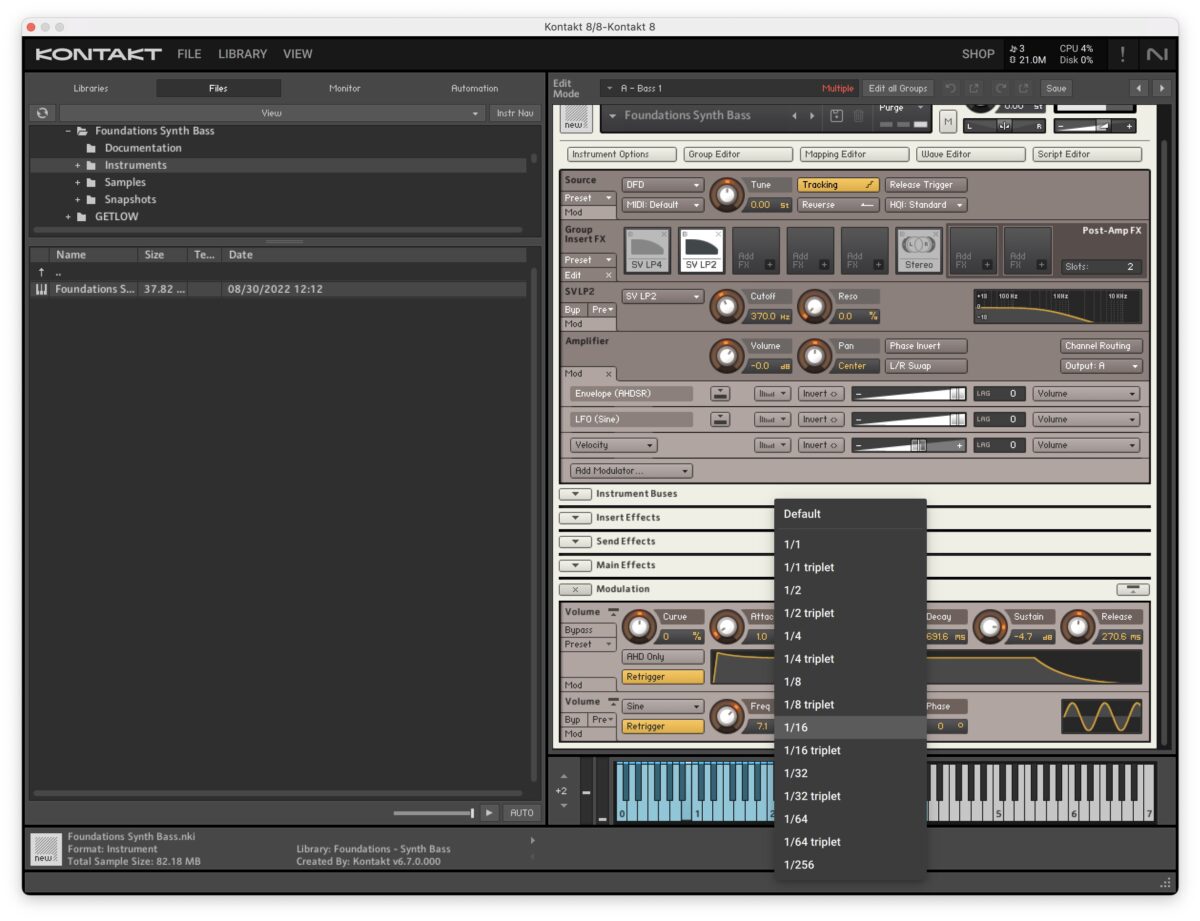Select the SV LP4 filter slot
The height and width of the screenshot is (921, 1200).
[649, 249]
